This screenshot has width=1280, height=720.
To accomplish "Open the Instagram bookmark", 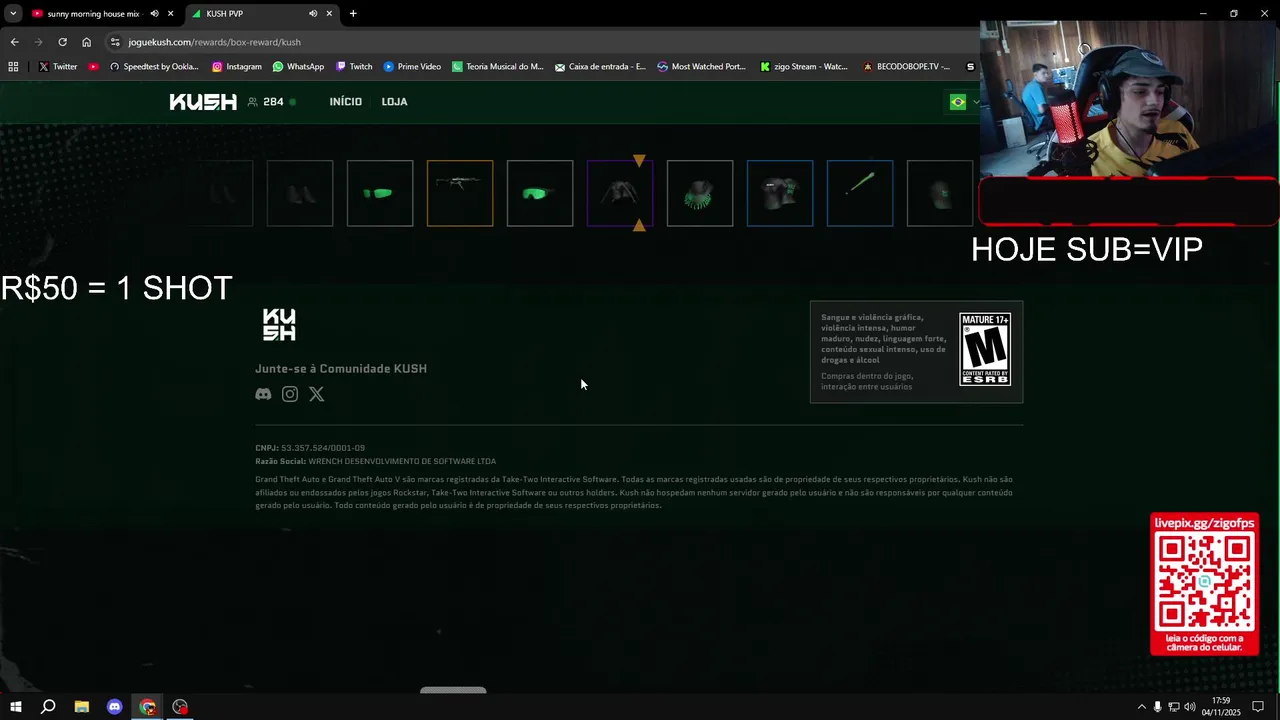I will (x=237, y=67).
